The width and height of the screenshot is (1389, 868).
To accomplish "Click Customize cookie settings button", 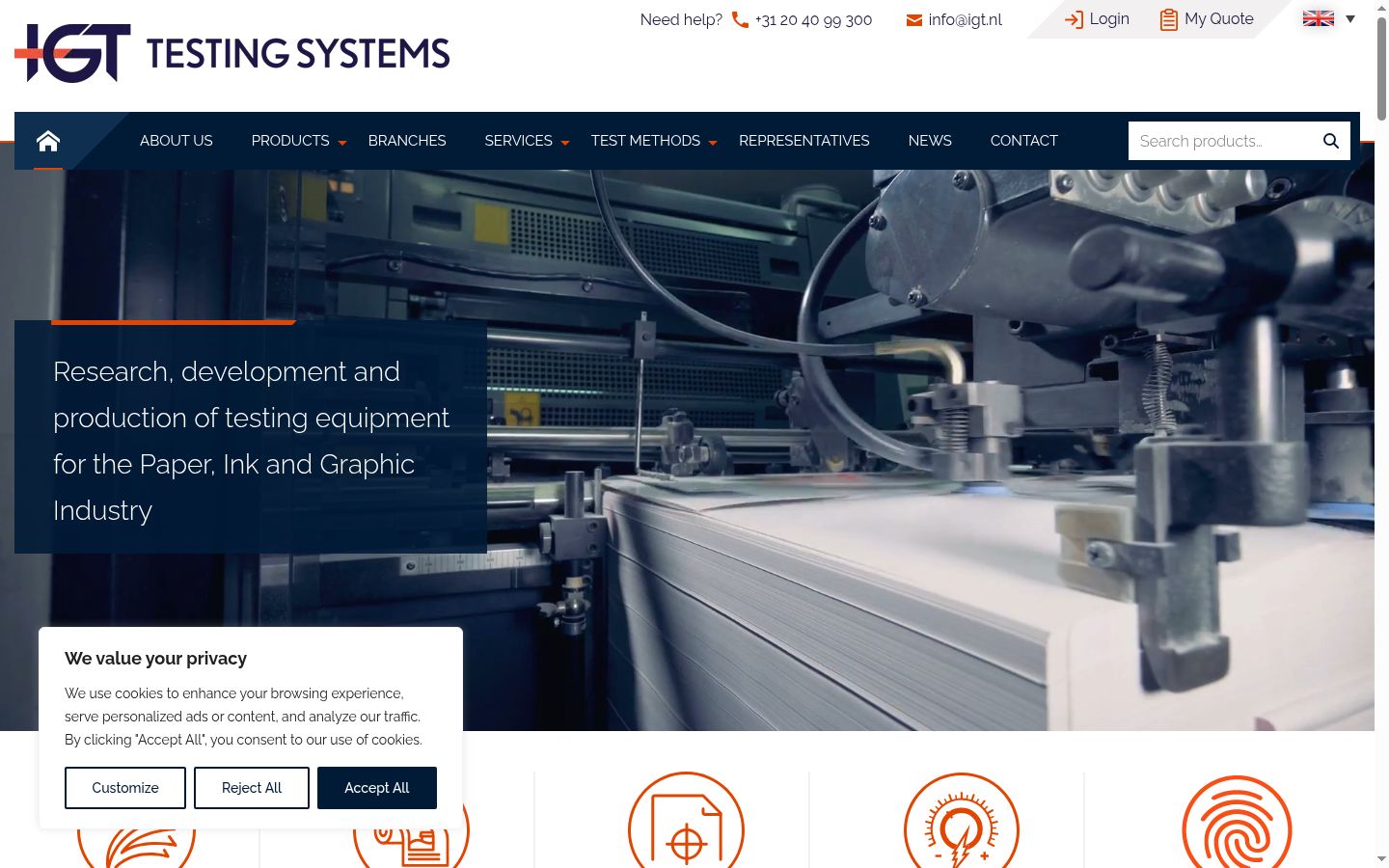I will 125,788.
